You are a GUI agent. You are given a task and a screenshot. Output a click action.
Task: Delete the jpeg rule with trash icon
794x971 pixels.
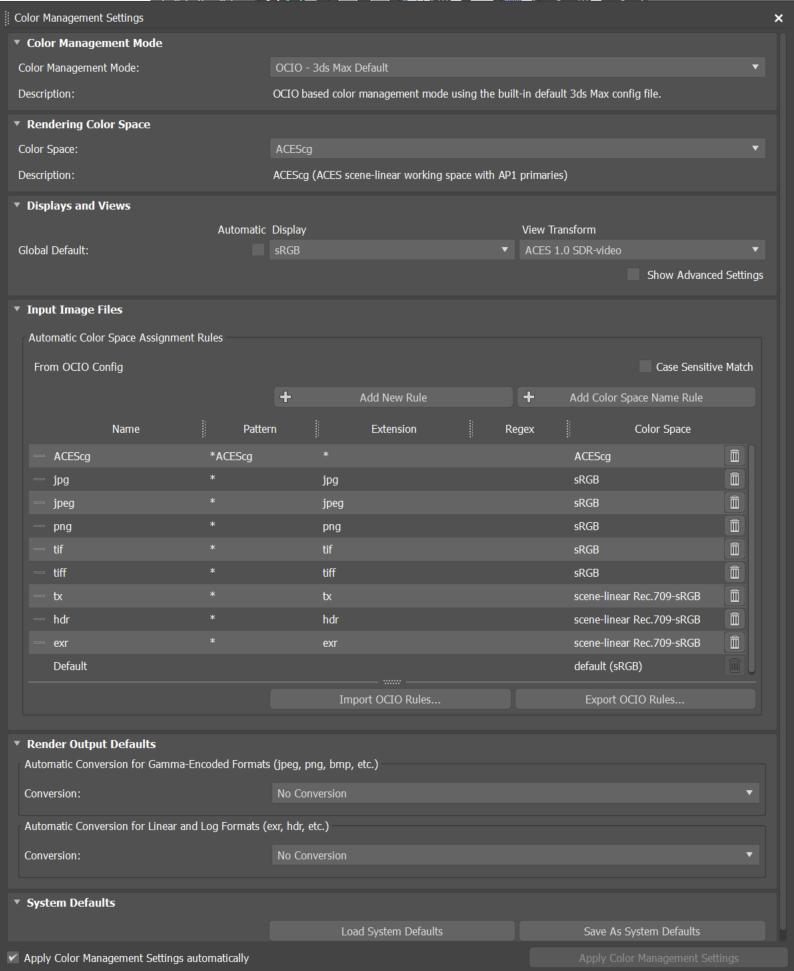click(x=735, y=502)
